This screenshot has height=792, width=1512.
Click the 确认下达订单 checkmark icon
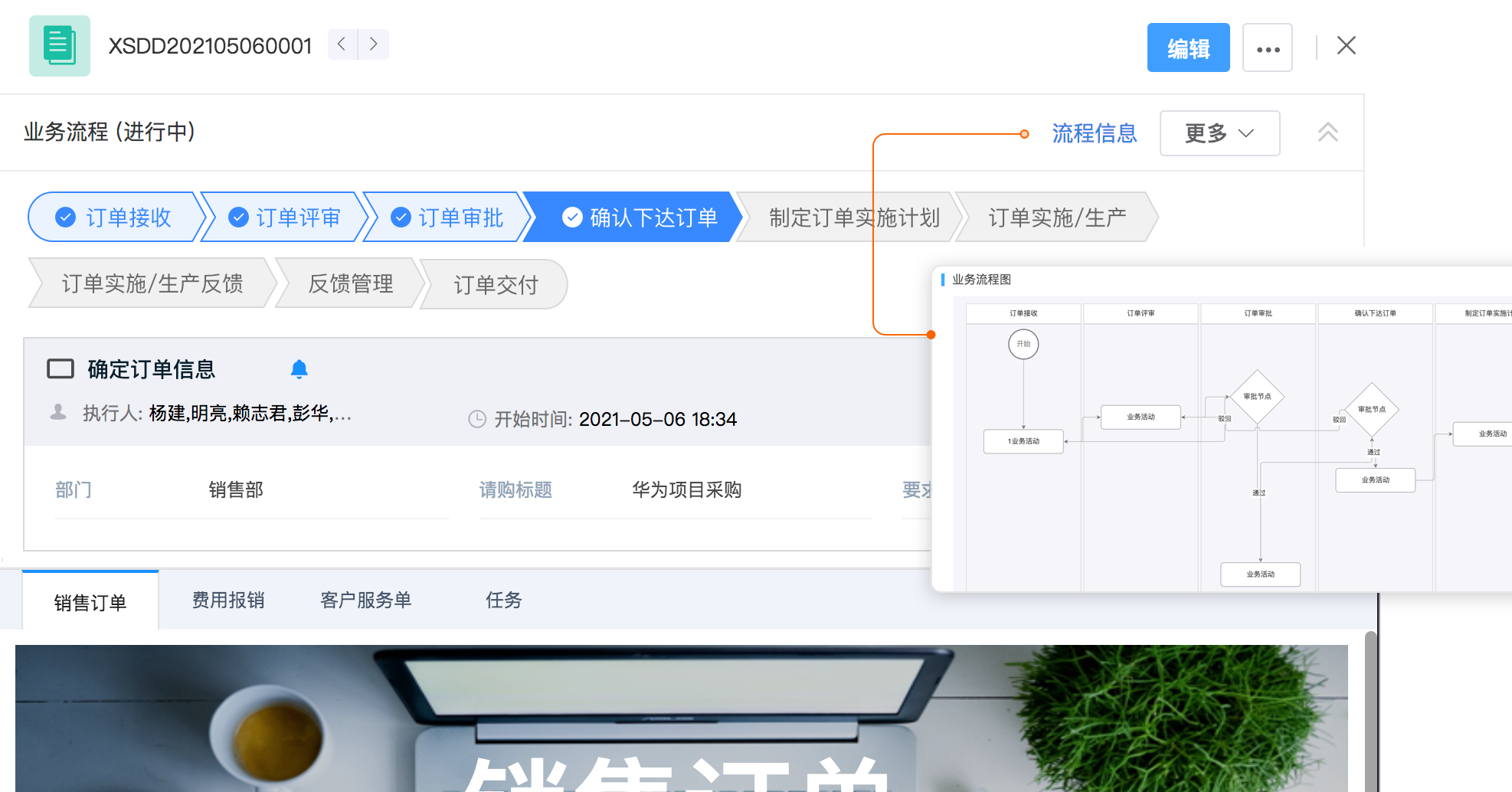coord(572,218)
